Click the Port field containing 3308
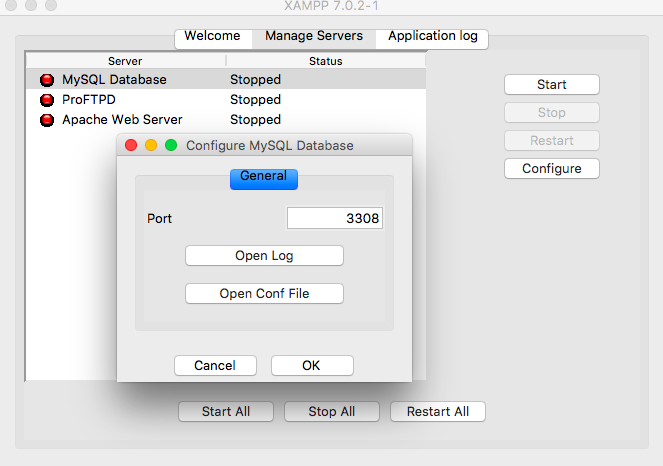This screenshot has width=663, height=466. coord(335,218)
